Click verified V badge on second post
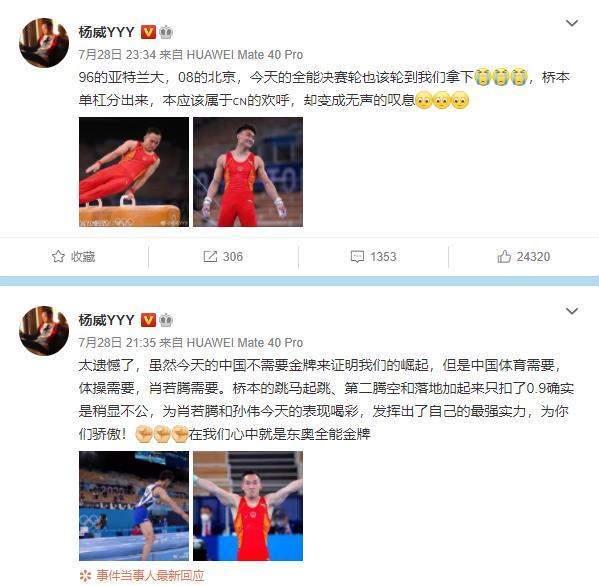 click(x=148, y=320)
